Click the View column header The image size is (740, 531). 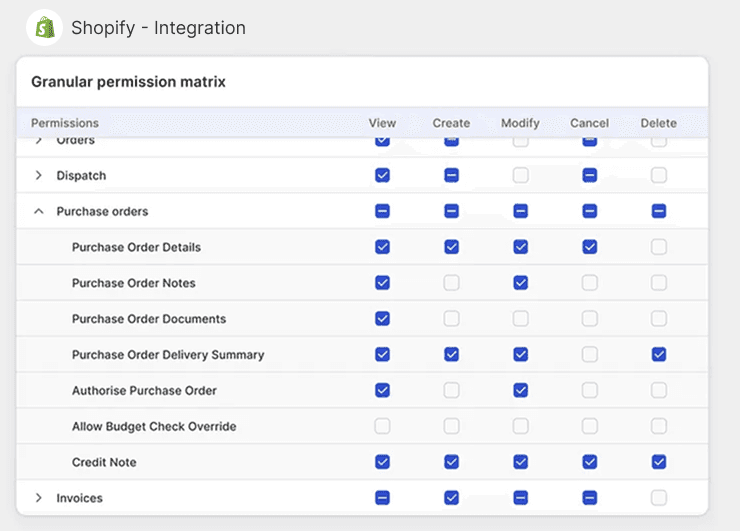click(x=382, y=123)
